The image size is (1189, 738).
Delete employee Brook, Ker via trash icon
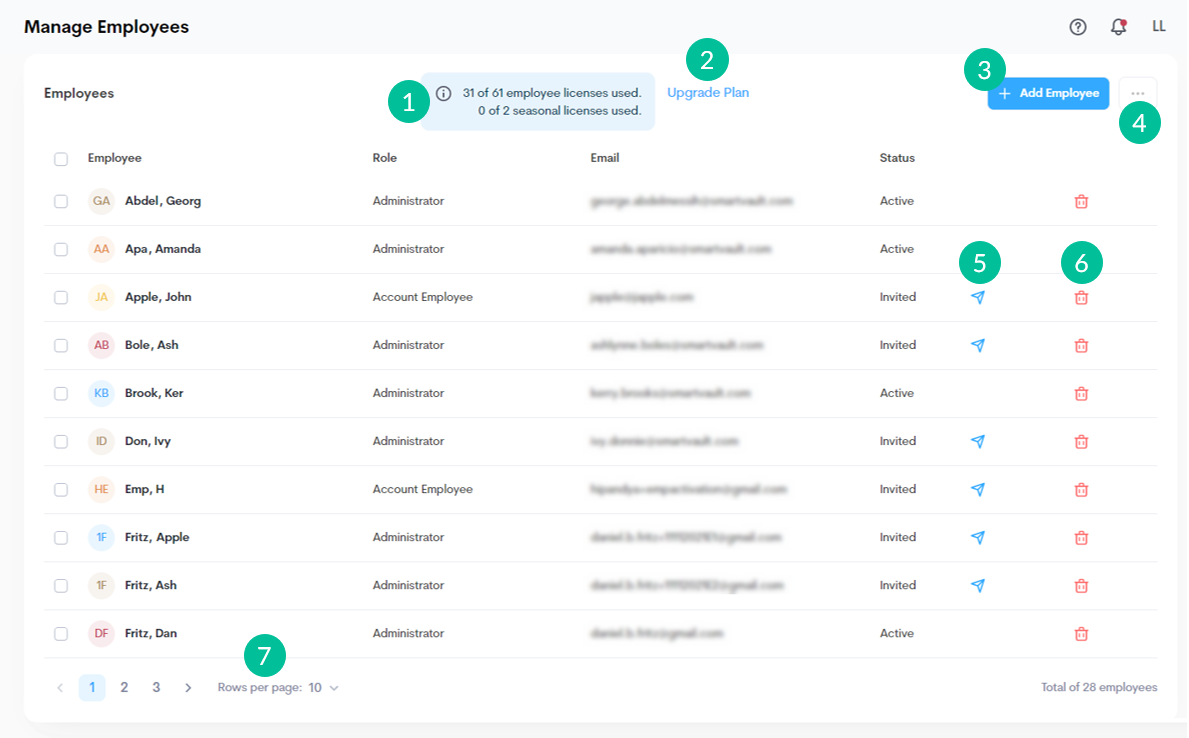click(1081, 393)
